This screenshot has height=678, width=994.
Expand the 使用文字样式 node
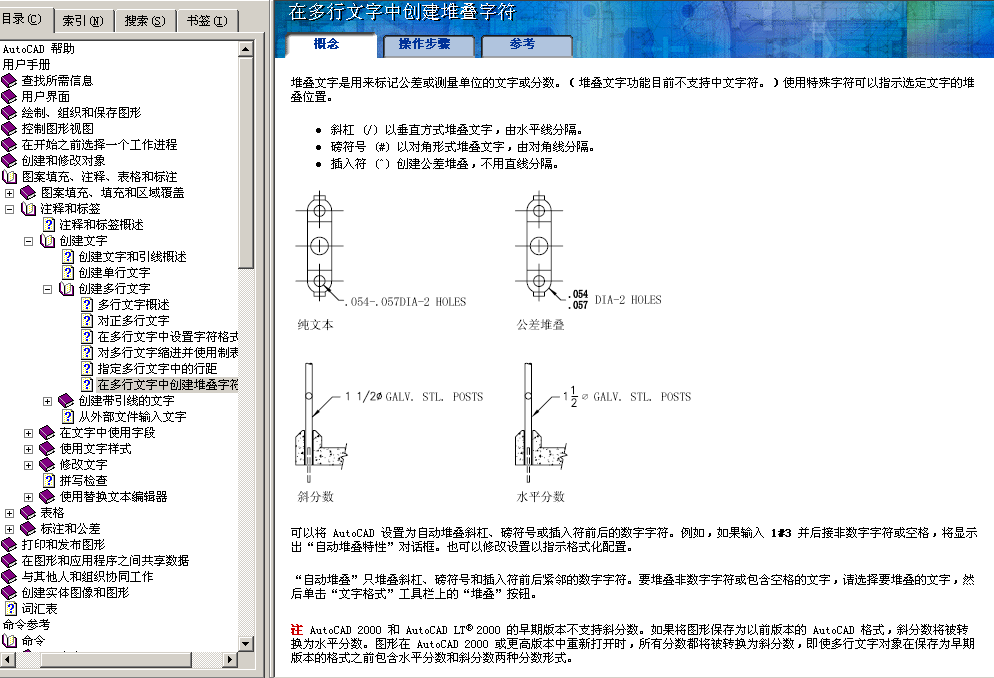click(29, 449)
